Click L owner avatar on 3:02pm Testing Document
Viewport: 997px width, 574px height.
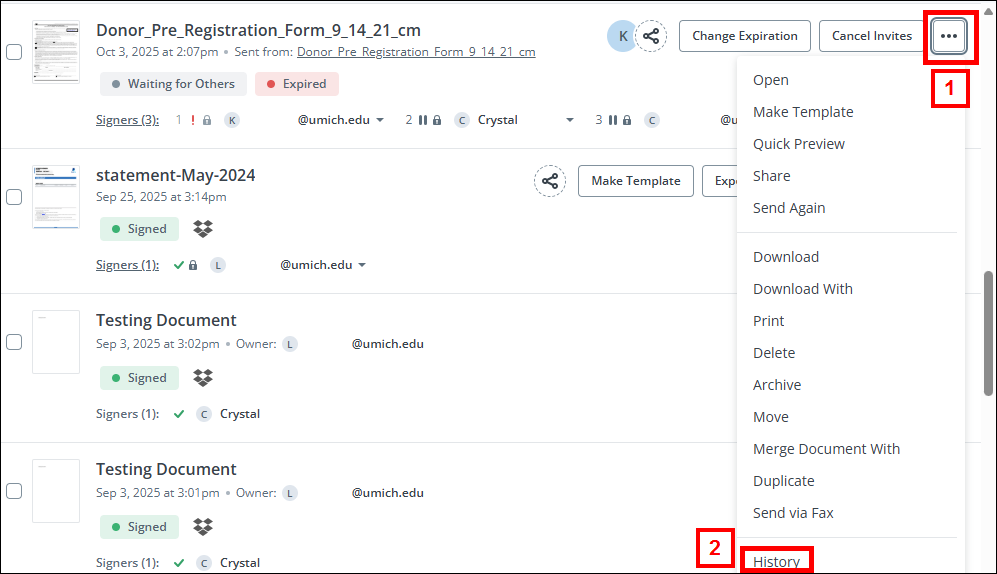click(x=290, y=344)
